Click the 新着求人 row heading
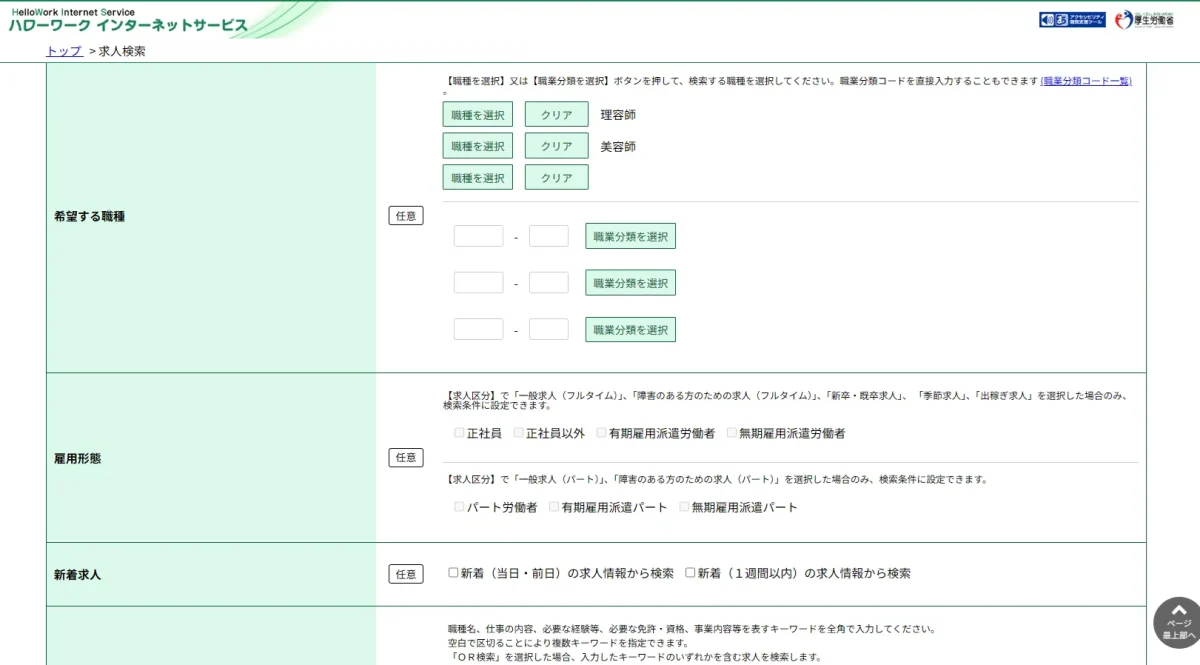1200x665 pixels. coord(78,575)
